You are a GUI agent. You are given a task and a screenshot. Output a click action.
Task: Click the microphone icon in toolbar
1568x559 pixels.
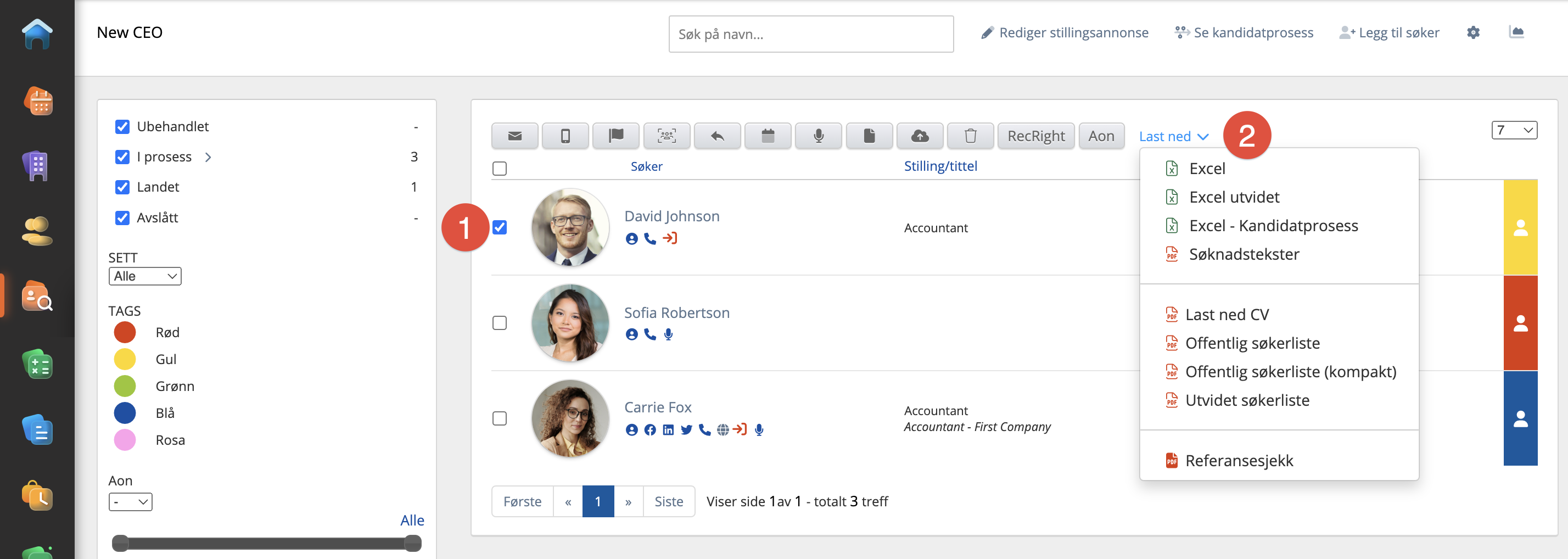point(818,136)
